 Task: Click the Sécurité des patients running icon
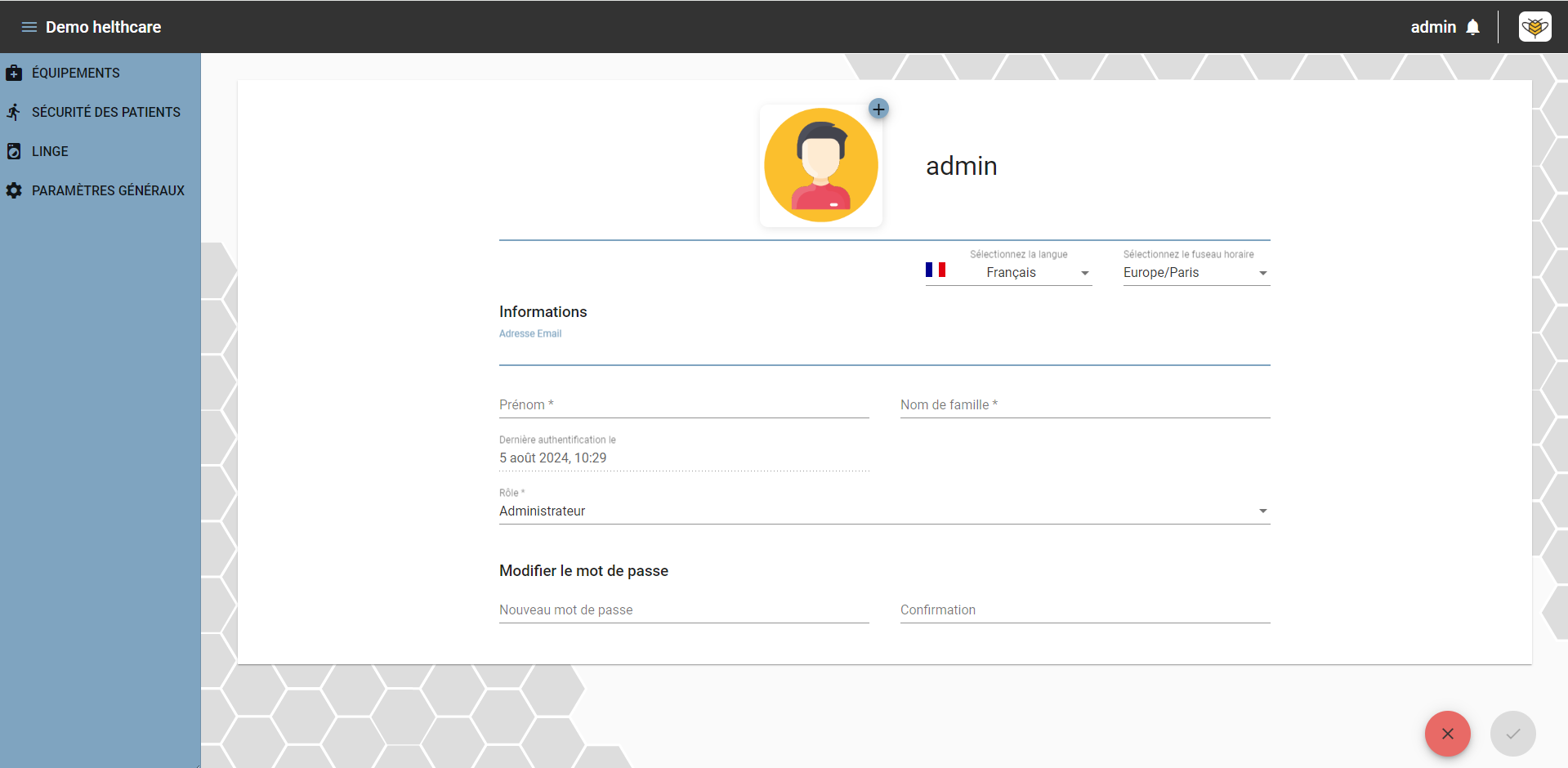pos(14,112)
